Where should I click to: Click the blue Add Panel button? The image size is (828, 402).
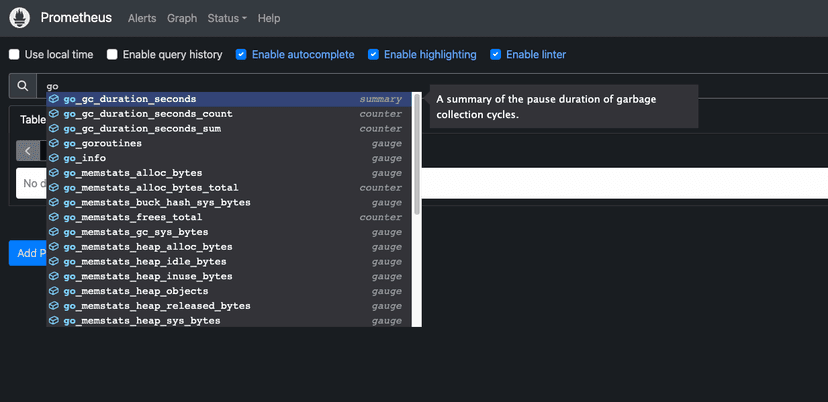pos(26,253)
